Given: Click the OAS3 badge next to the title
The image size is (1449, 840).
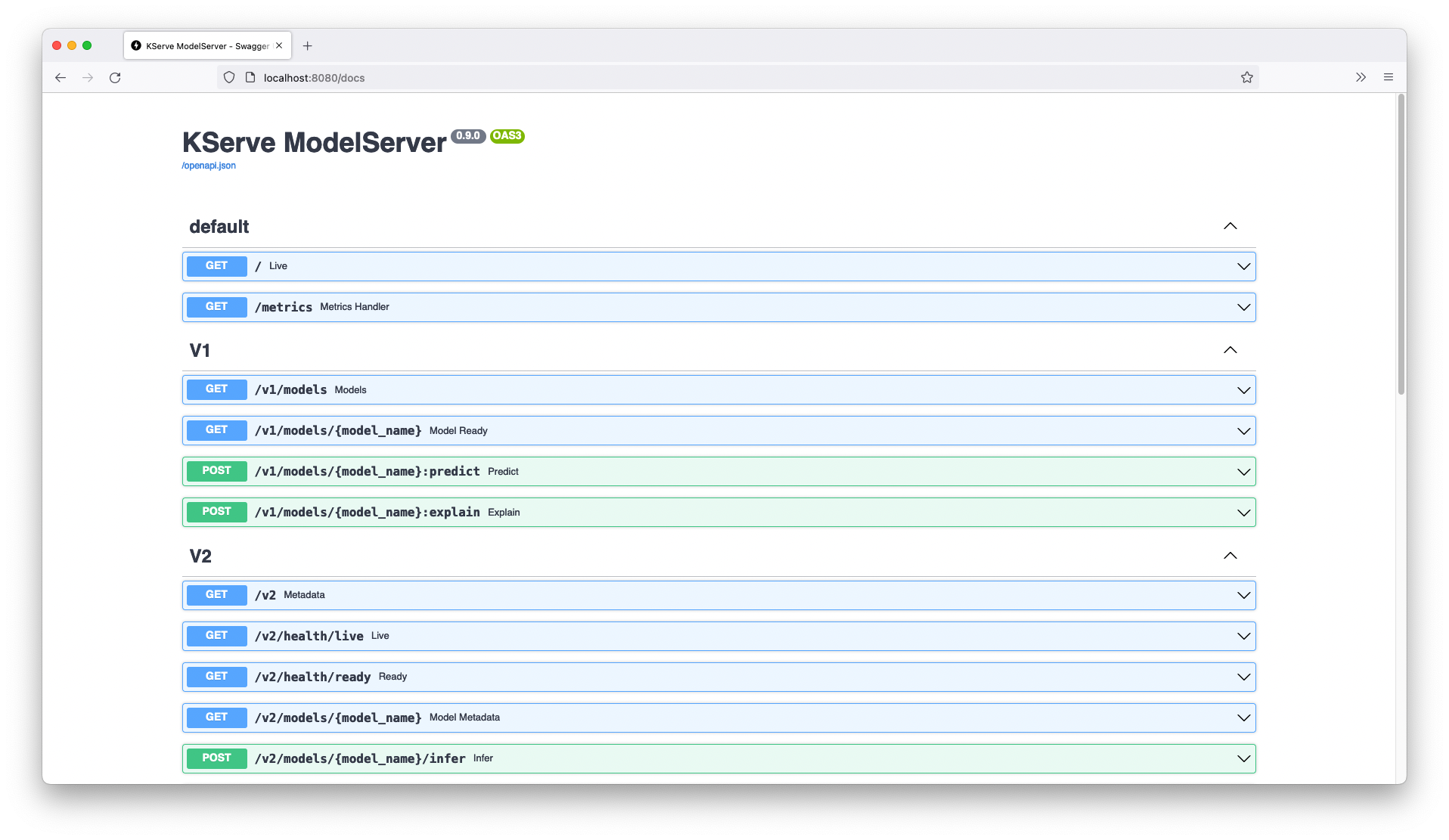Looking at the screenshot, I should [507, 137].
